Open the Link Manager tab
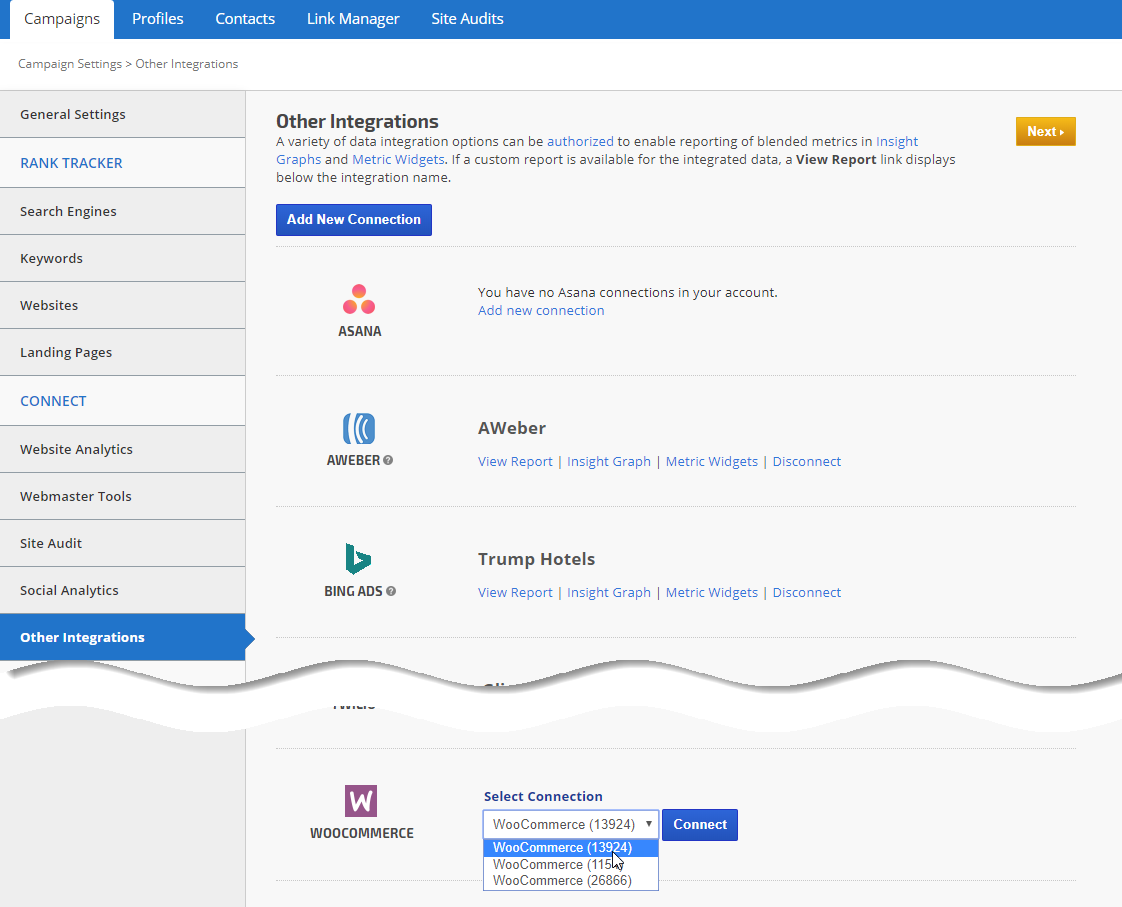1122x907 pixels. coord(353,19)
